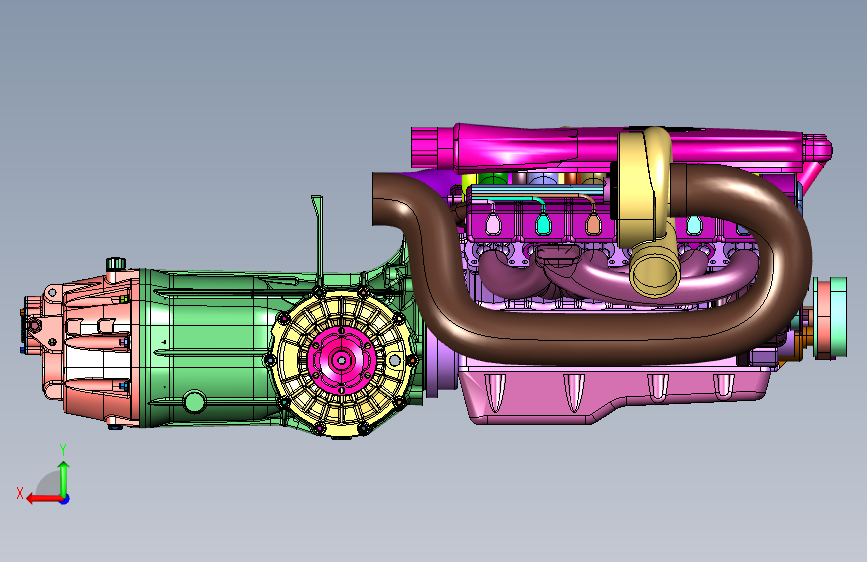
Task: Select the magenta hub at the clutch center
Action: (342, 361)
